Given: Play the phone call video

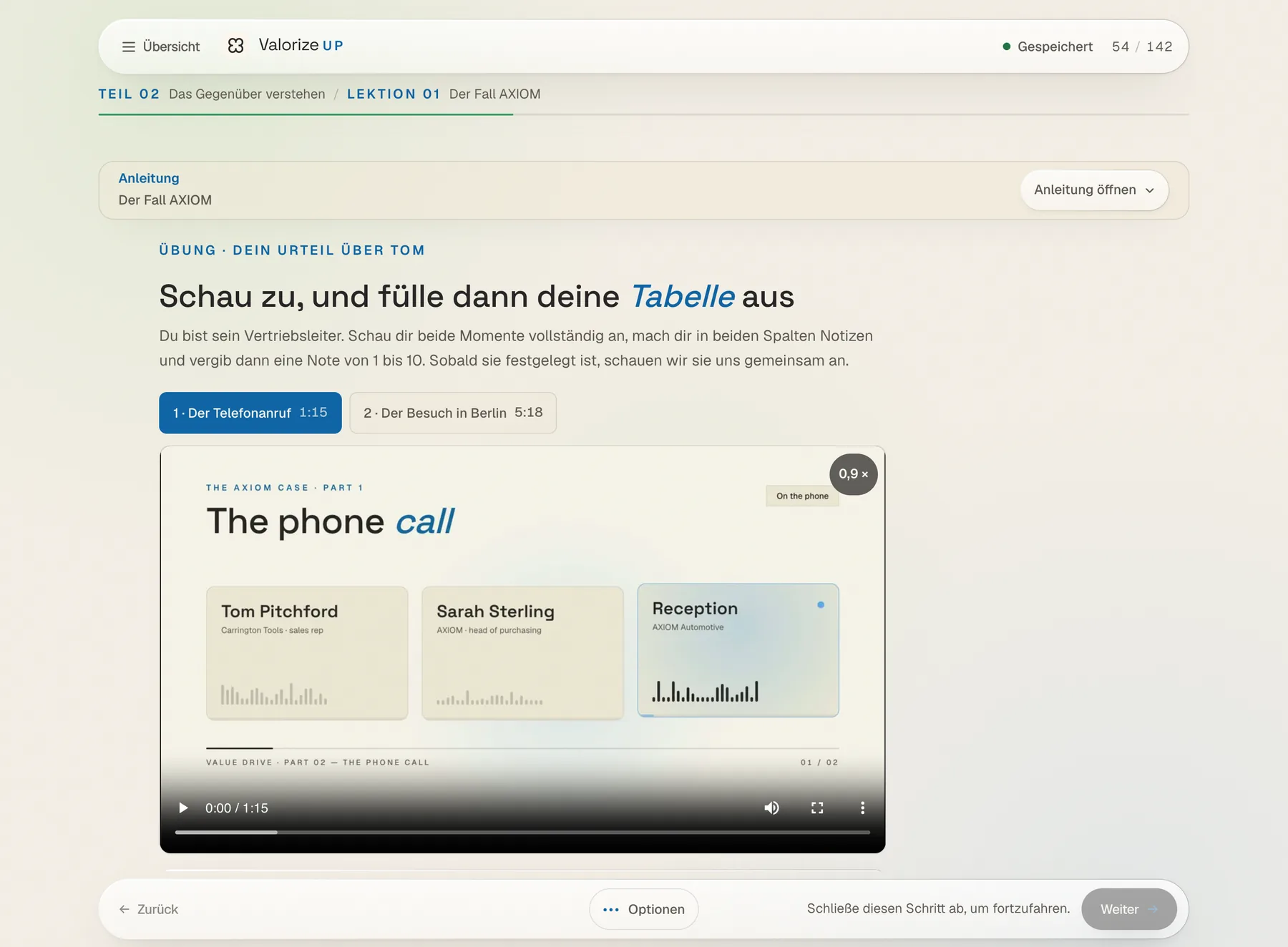Looking at the screenshot, I should point(183,808).
